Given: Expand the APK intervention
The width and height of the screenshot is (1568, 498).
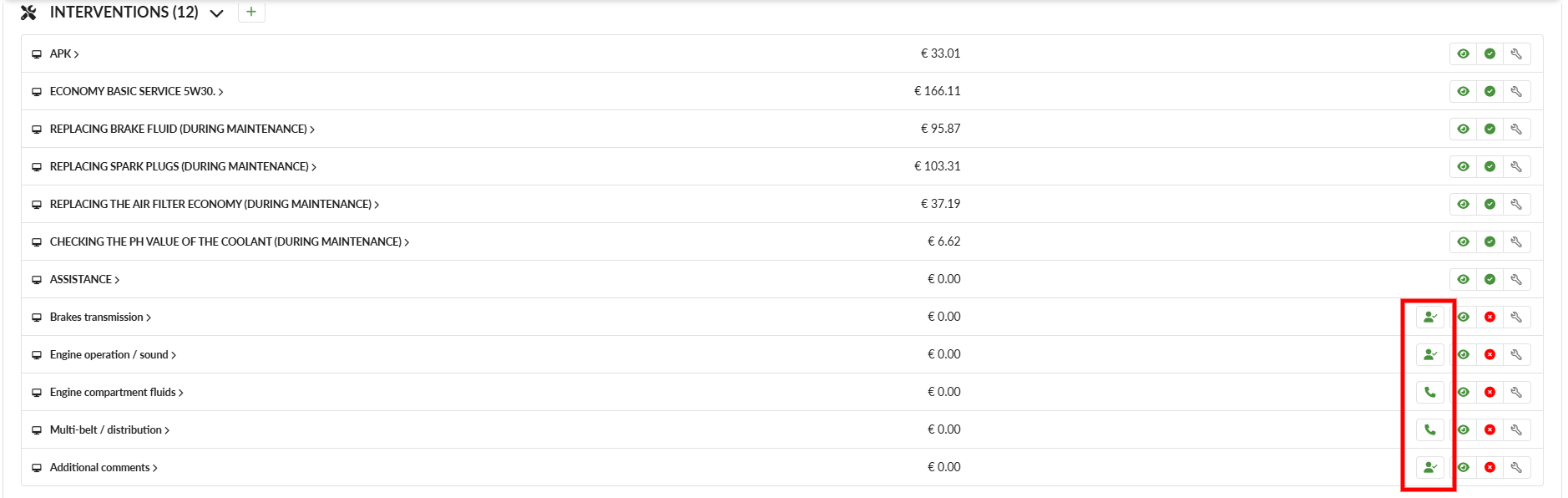Looking at the screenshot, I should [x=64, y=53].
